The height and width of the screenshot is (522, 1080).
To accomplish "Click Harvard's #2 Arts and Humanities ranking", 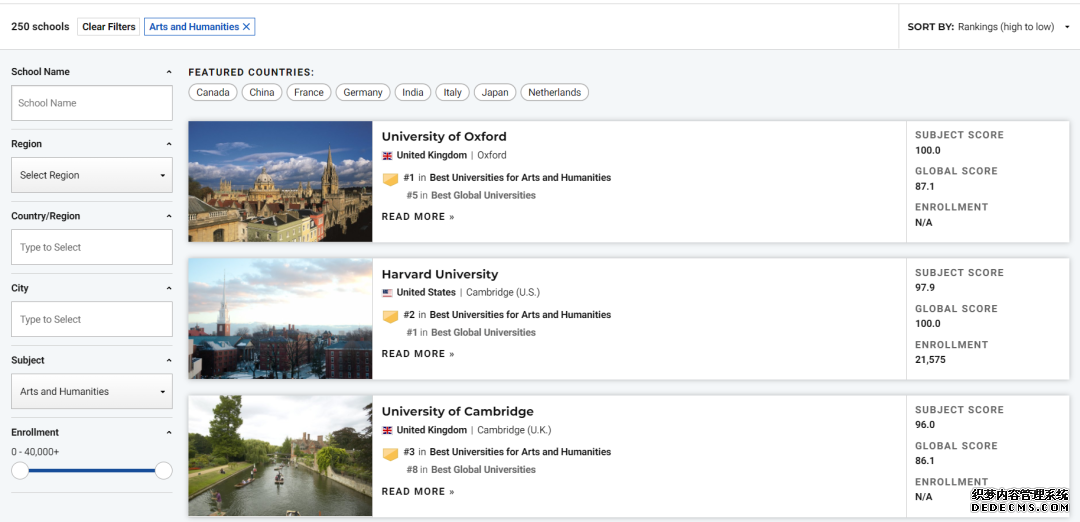I will [507, 315].
